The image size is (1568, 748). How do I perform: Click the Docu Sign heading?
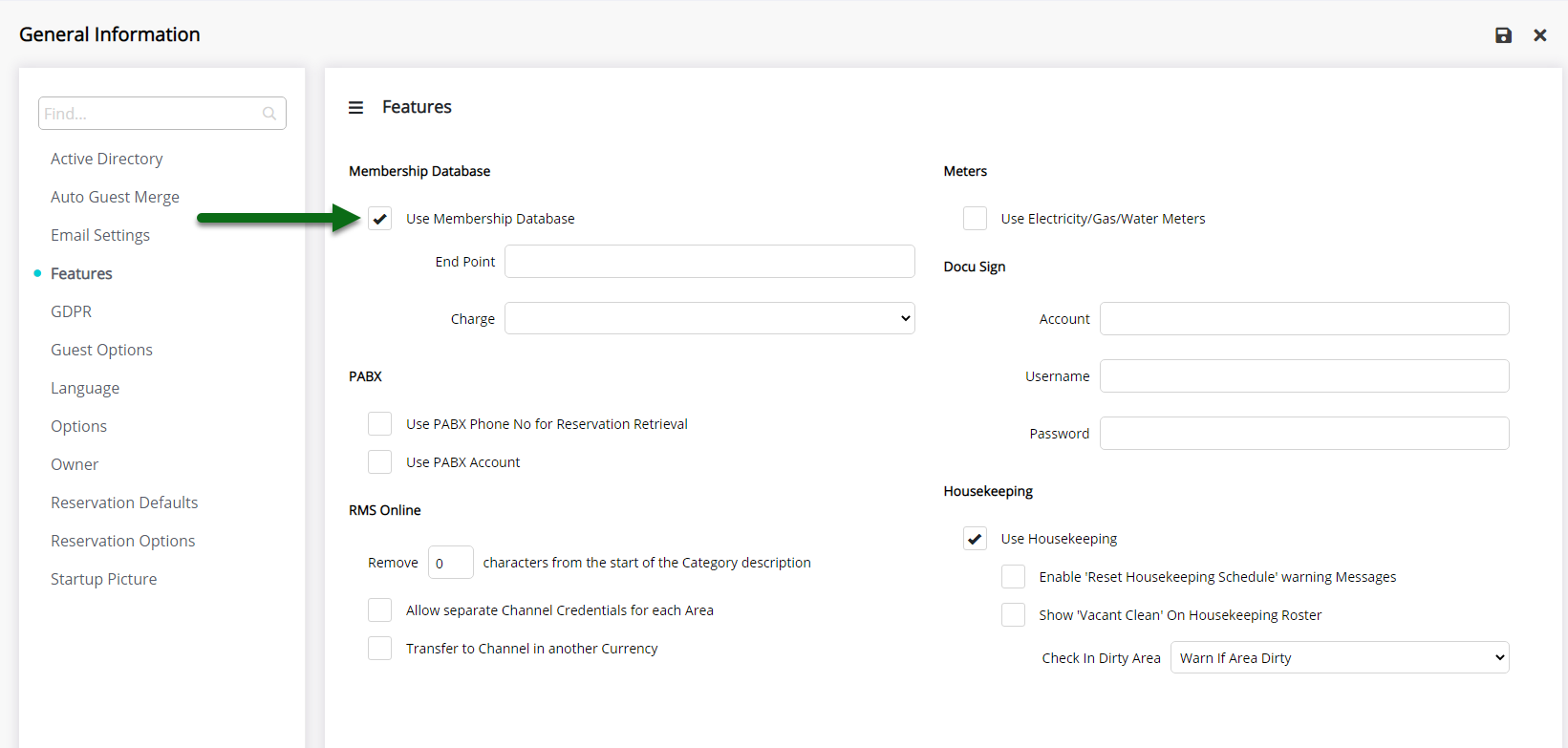tap(975, 267)
